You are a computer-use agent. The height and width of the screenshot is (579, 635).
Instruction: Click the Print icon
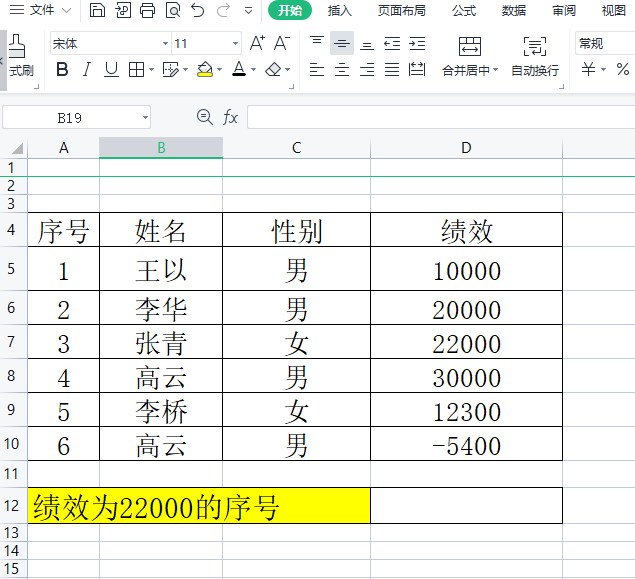[147, 10]
